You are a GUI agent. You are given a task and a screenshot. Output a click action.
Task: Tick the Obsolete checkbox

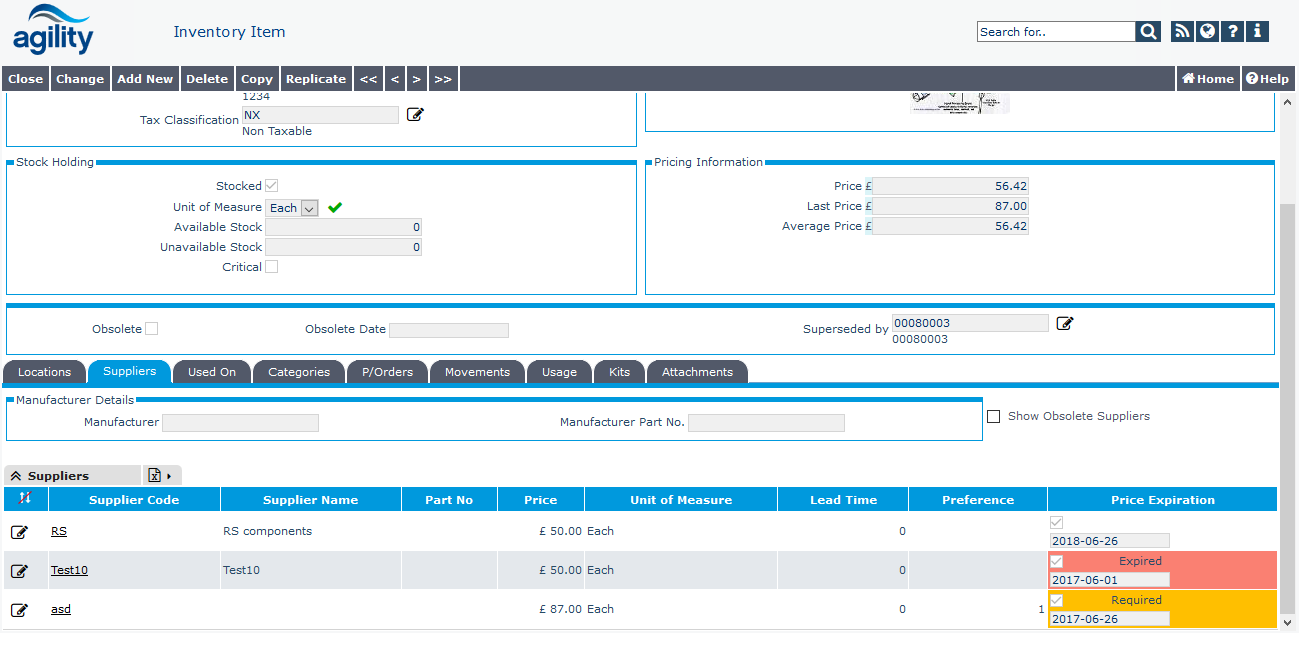(x=151, y=329)
